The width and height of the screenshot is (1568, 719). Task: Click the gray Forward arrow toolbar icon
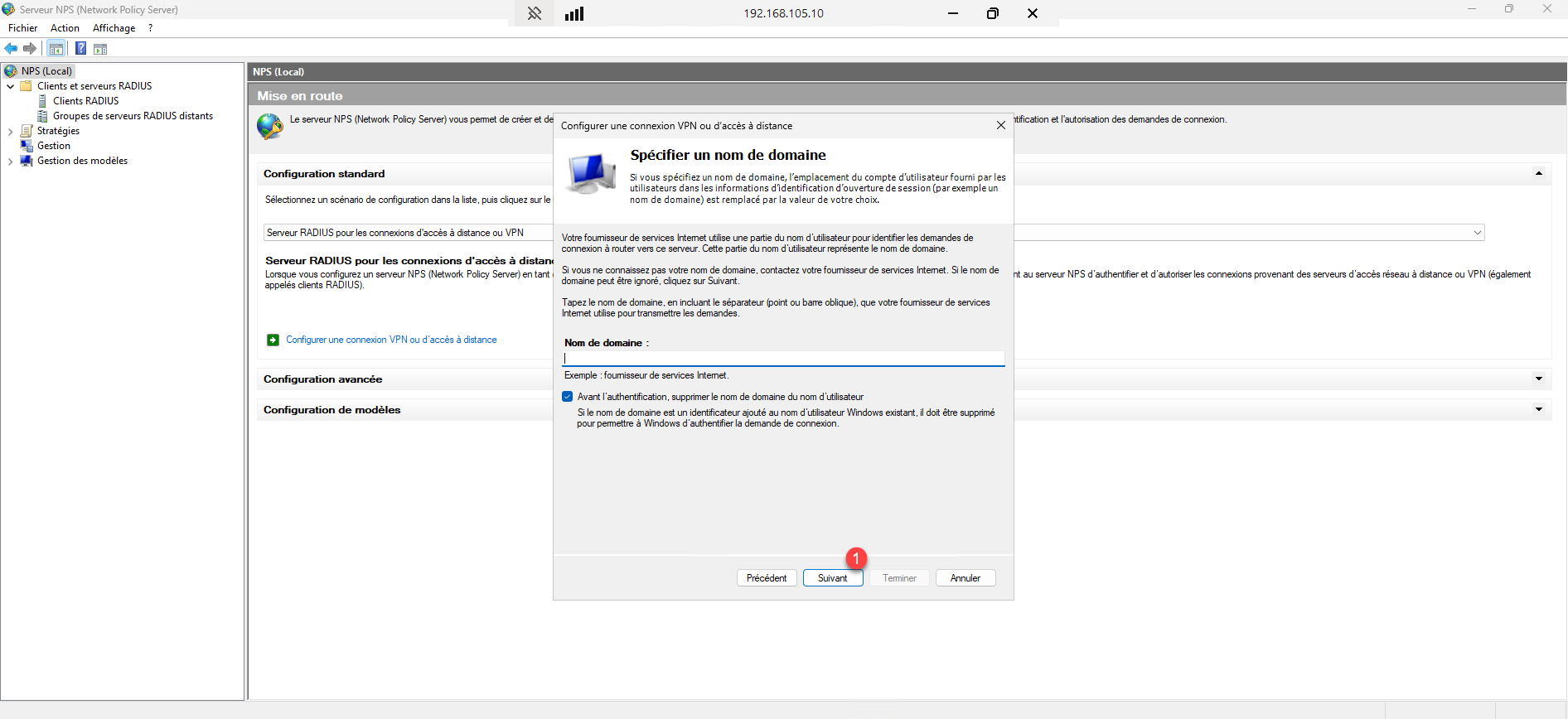(30, 49)
